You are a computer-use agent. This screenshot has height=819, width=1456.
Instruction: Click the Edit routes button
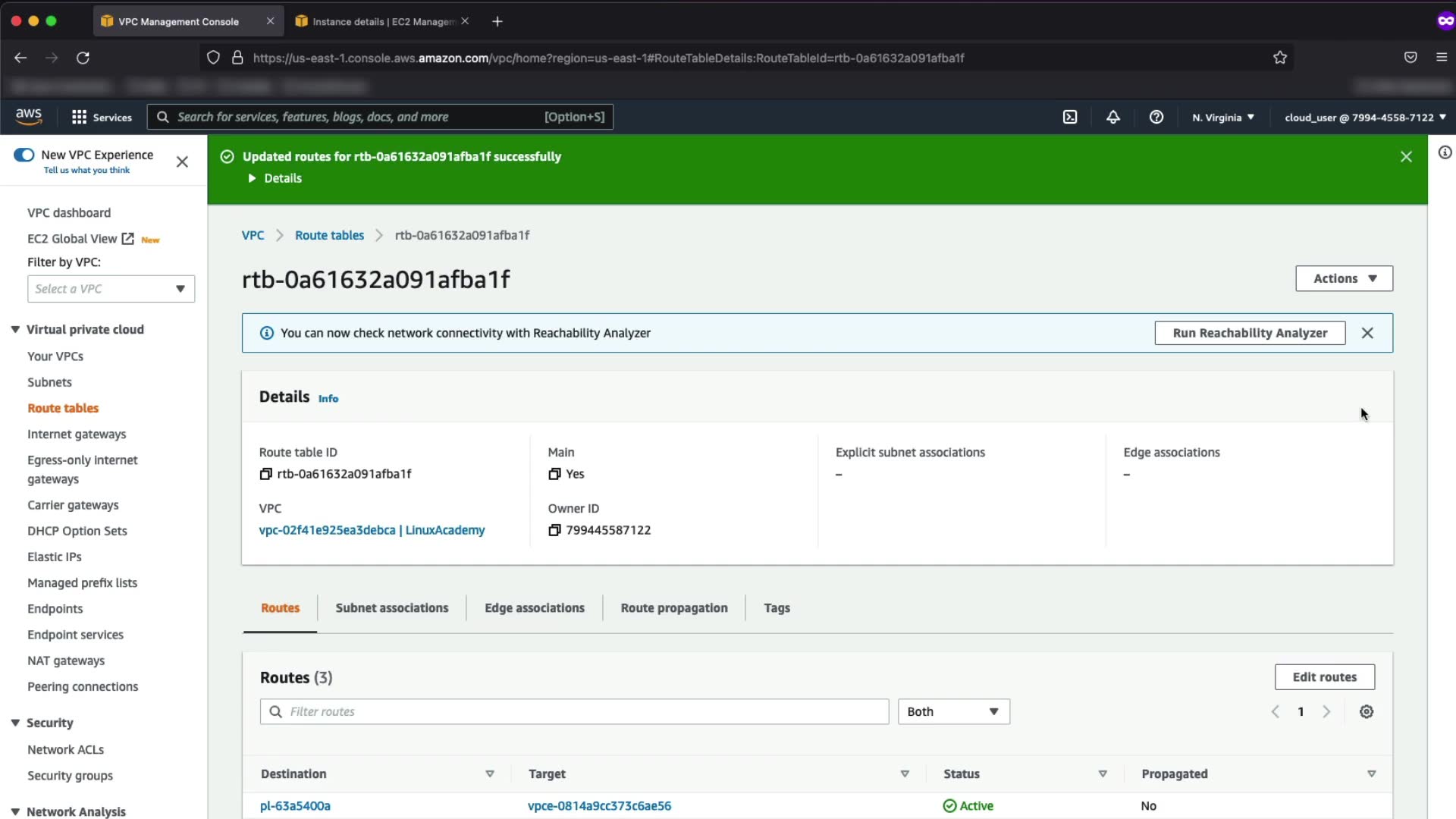(x=1324, y=677)
